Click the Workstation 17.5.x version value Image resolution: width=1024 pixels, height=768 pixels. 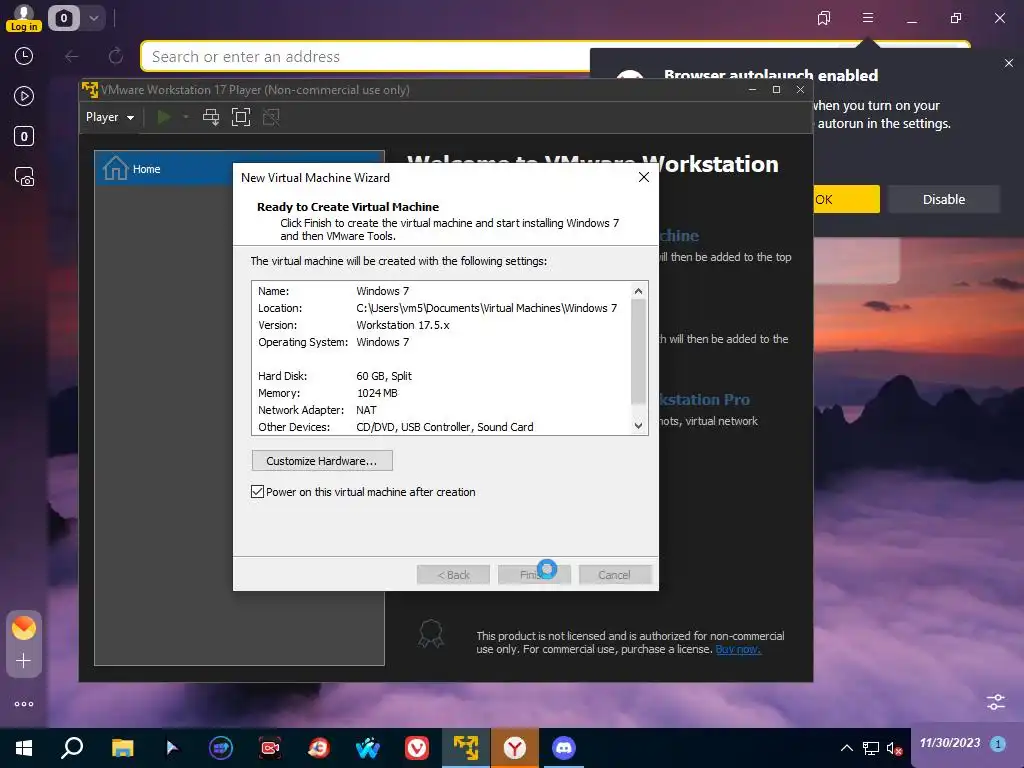pos(403,325)
